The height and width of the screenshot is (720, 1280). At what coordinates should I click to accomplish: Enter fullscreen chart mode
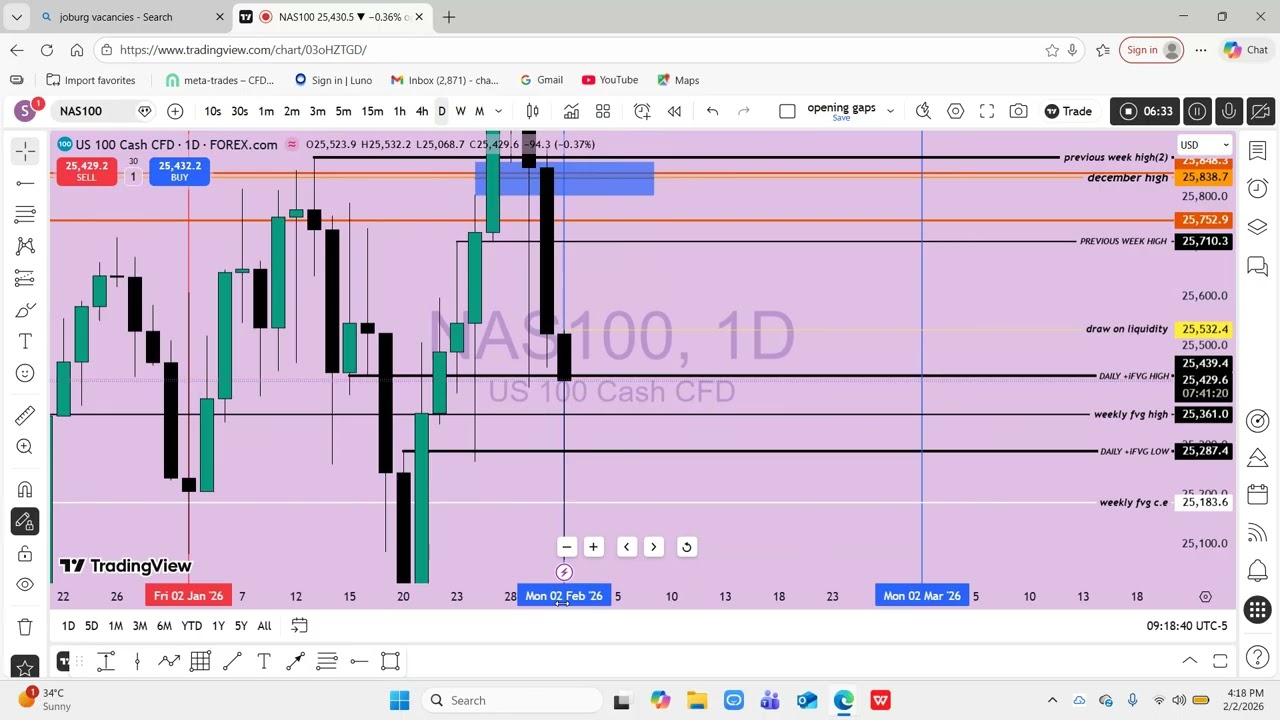987,111
